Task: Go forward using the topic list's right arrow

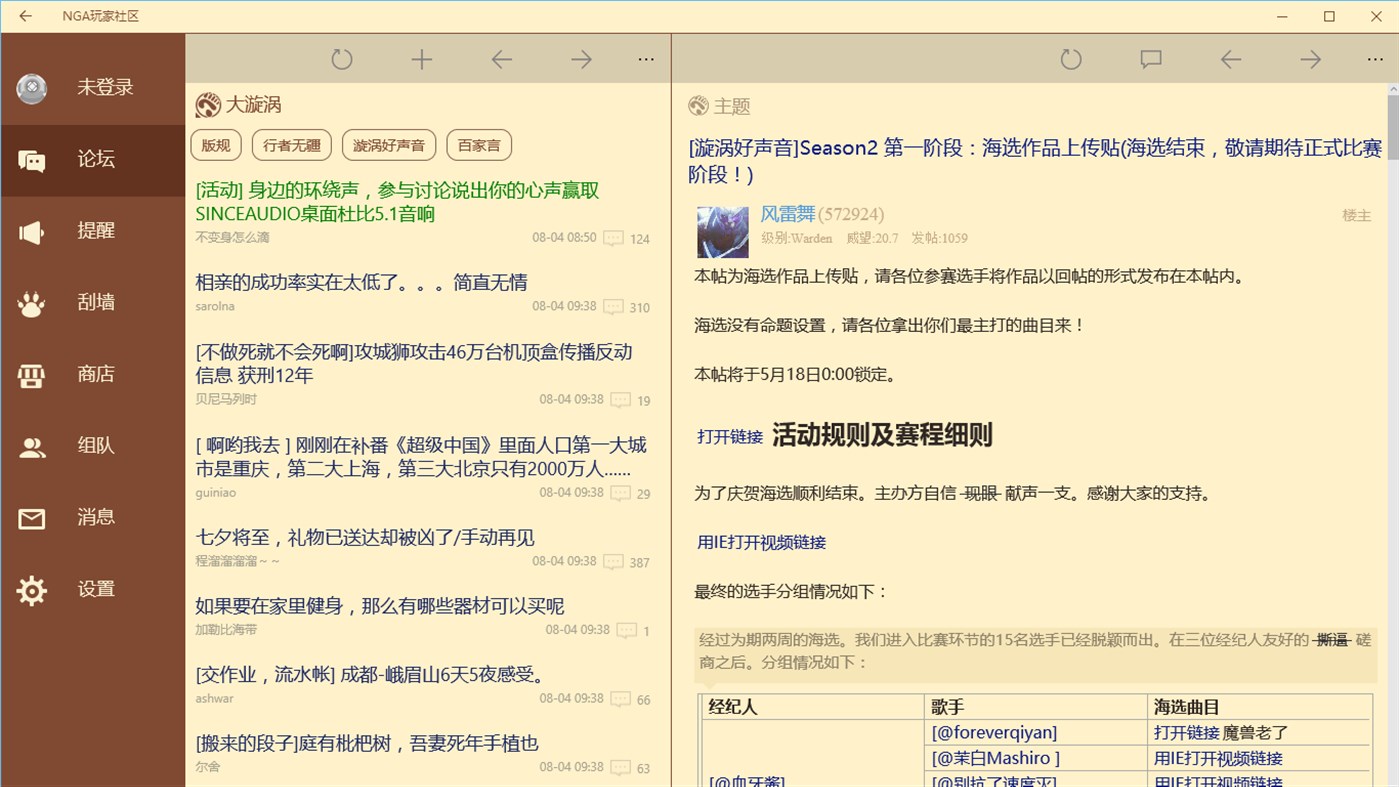Action: tap(581, 58)
